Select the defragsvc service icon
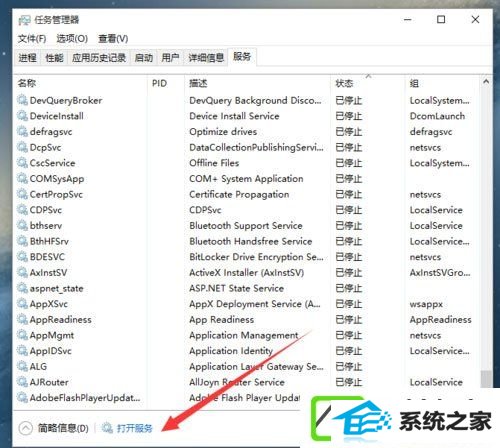500x448 pixels. tap(22, 131)
